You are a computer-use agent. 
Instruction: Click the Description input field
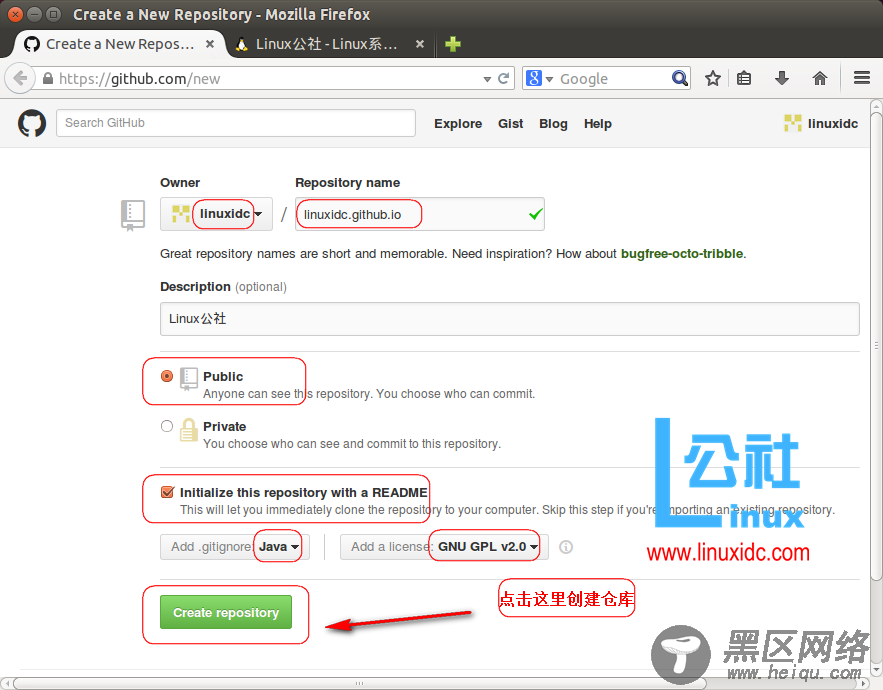pyautogui.click(x=510, y=319)
